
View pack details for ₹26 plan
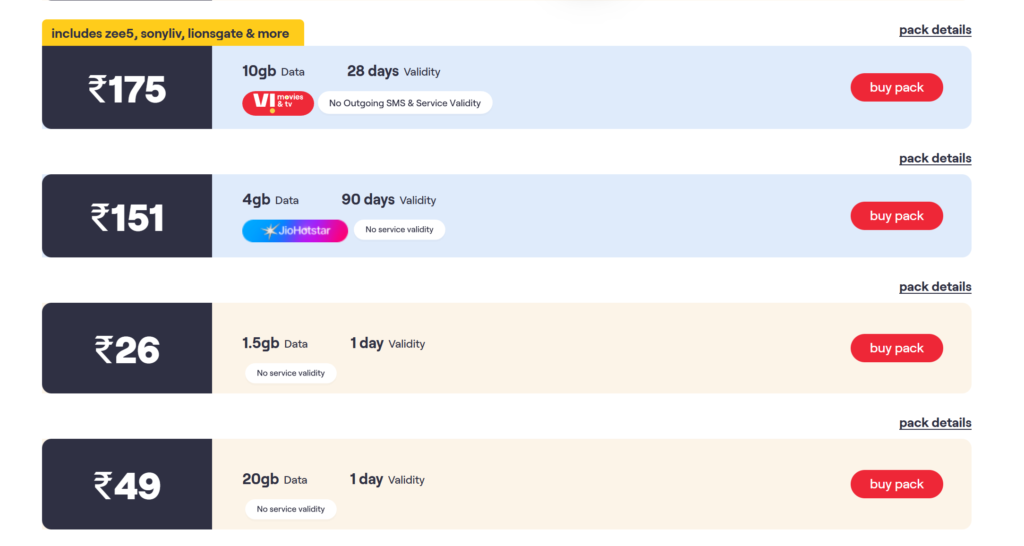(x=935, y=287)
